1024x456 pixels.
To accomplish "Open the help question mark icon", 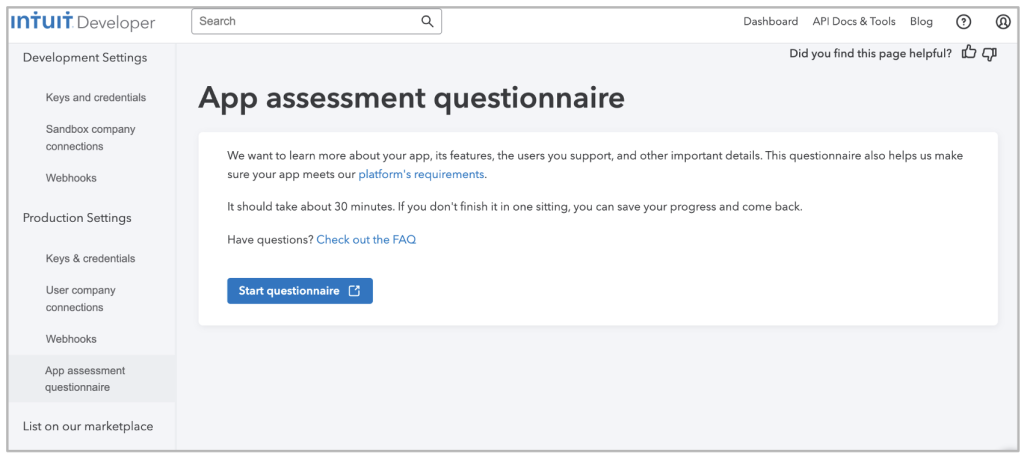I will [963, 22].
